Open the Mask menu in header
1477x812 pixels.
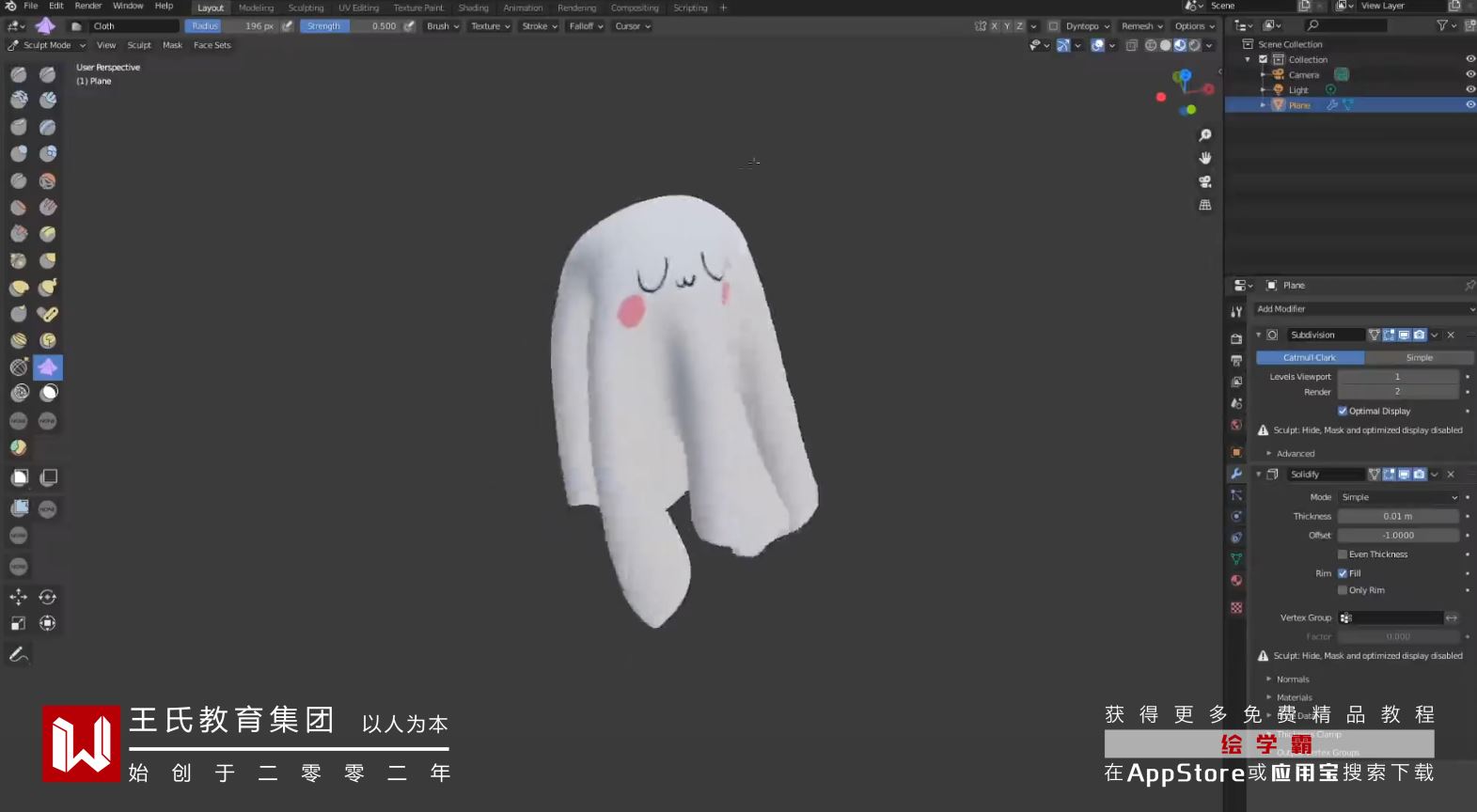coord(172,45)
